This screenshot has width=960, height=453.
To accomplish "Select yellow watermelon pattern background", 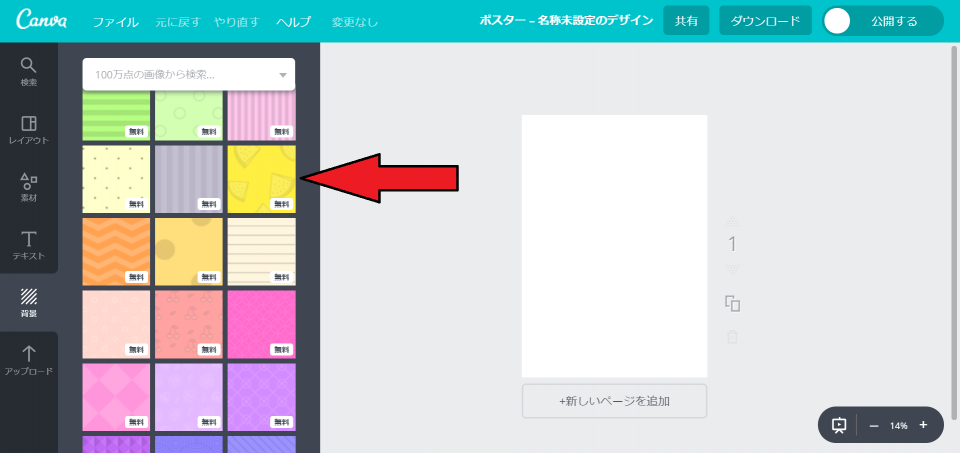I will pos(261,179).
